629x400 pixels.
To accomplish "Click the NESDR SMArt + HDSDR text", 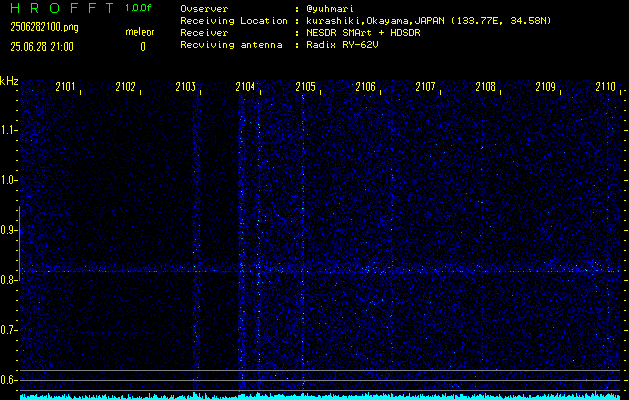I will (x=363, y=33).
